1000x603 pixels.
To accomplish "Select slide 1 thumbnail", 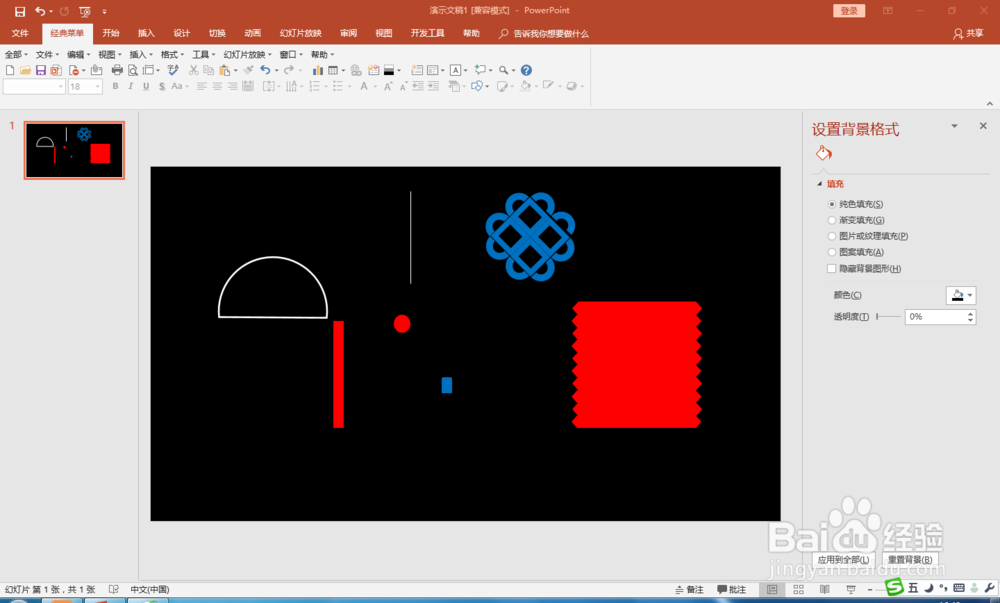I will coord(74,150).
